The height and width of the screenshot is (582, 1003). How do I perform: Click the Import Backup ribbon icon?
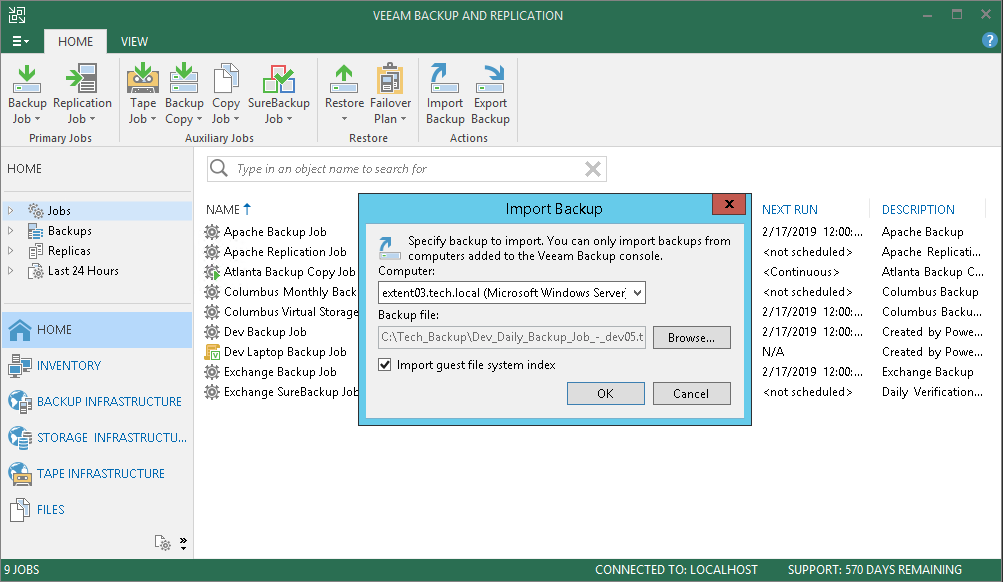click(445, 79)
